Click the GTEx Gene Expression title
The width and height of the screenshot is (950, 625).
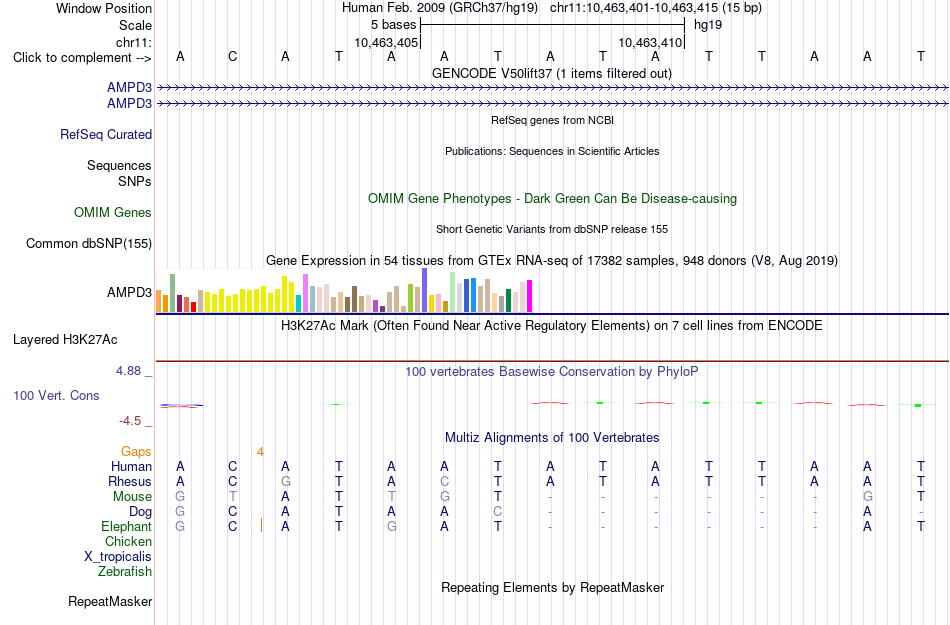[552, 261]
